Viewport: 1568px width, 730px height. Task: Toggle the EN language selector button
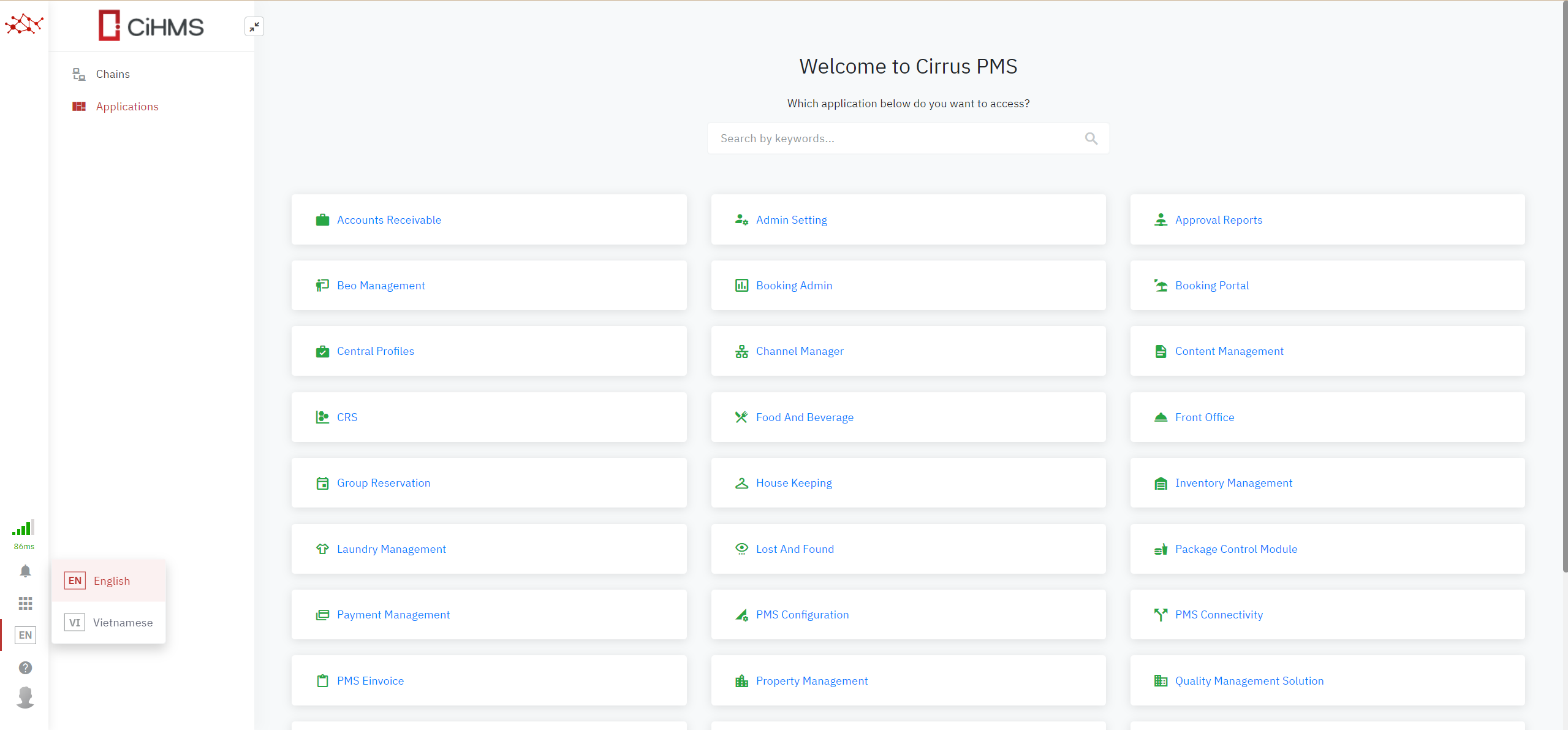(25, 635)
